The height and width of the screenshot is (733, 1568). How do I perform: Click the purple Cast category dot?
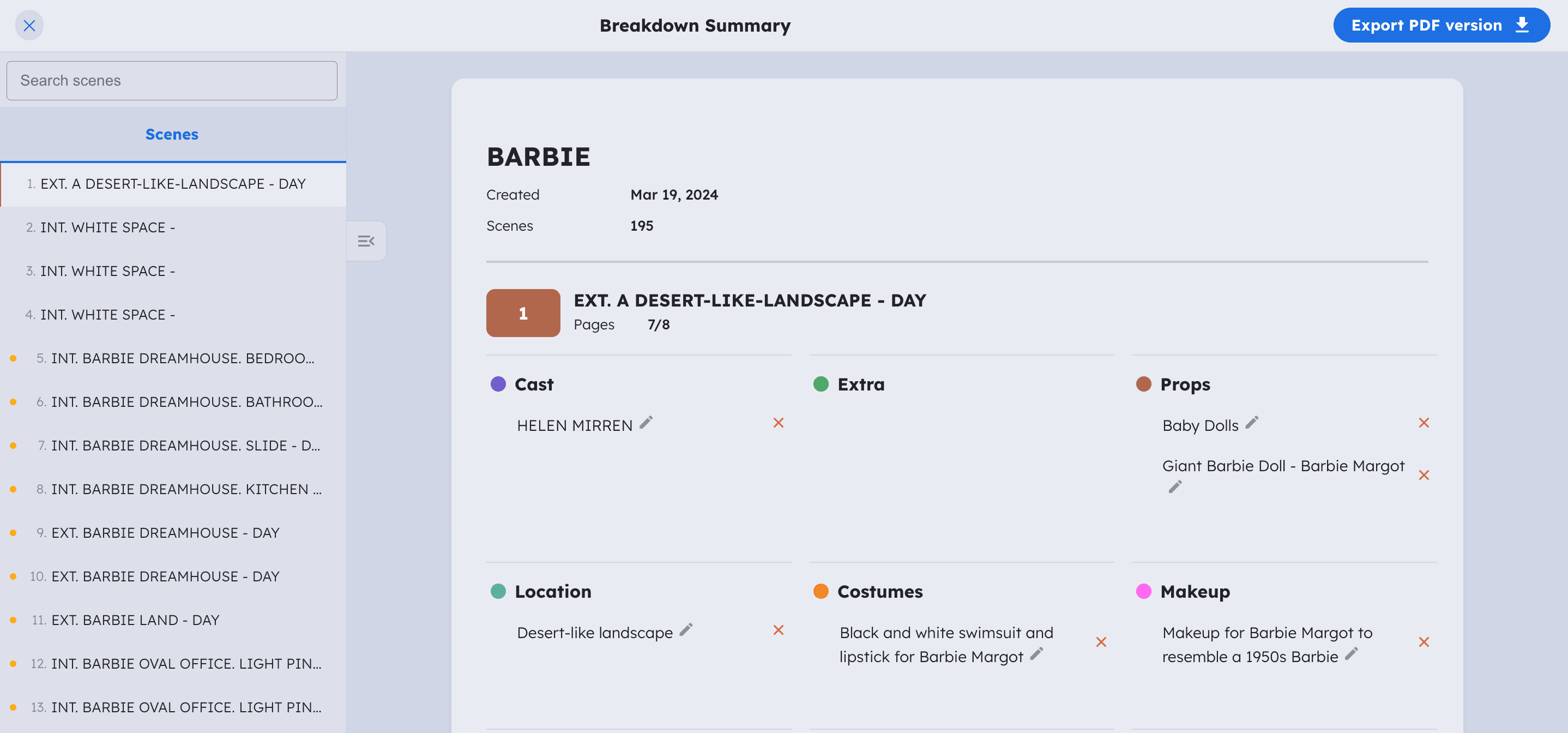(498, 383)
